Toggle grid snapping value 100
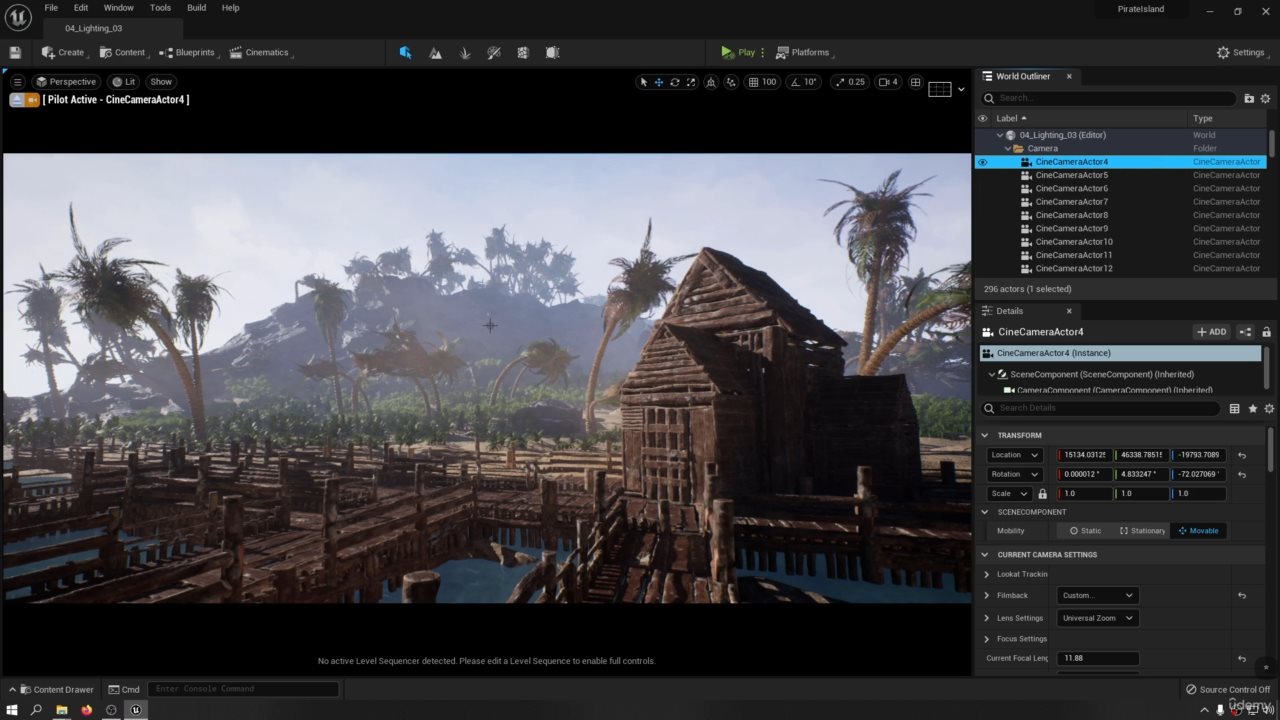This screenshot has height=720, width=1280. (x=763, y=82)
